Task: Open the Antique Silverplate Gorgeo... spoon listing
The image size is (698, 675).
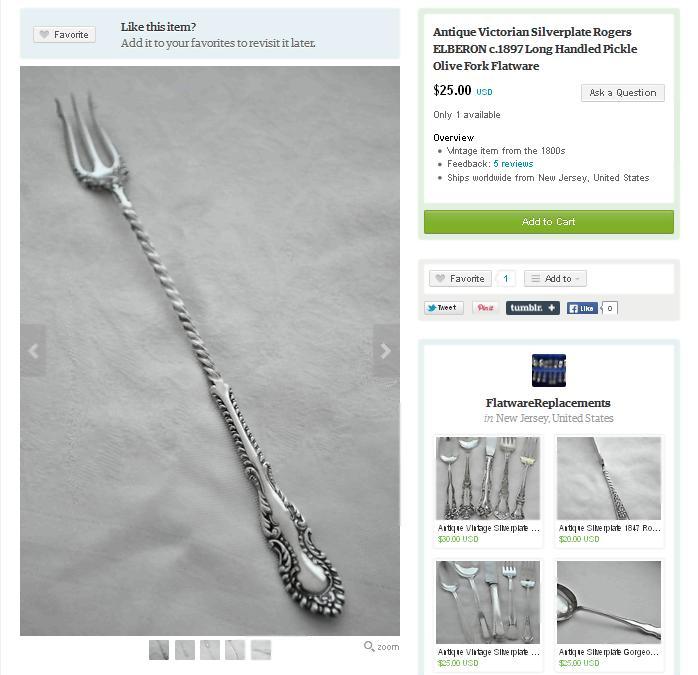Action: click(x=609, y=652)
